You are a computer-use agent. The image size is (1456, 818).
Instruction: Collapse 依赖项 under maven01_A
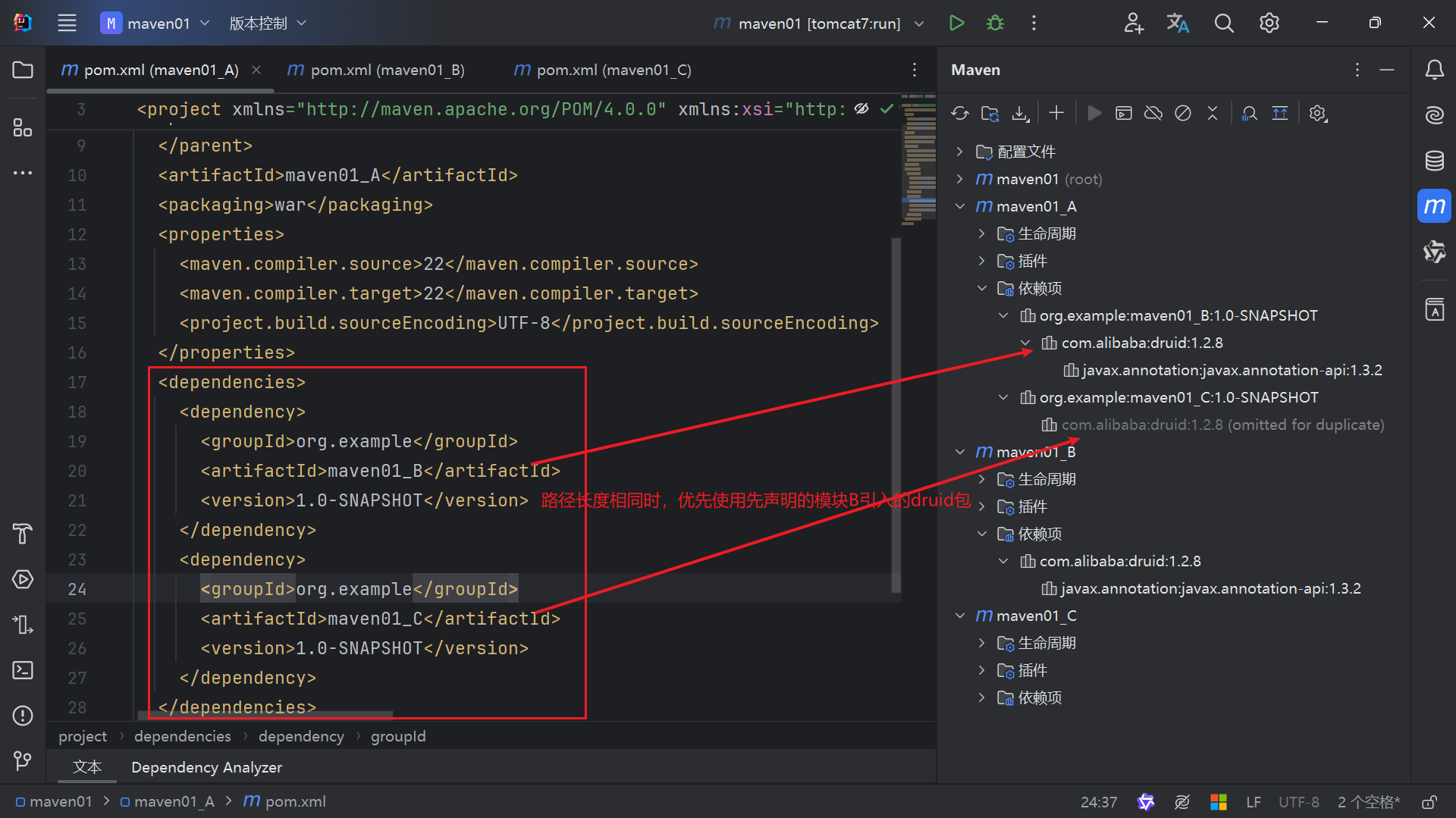(981, 288)
